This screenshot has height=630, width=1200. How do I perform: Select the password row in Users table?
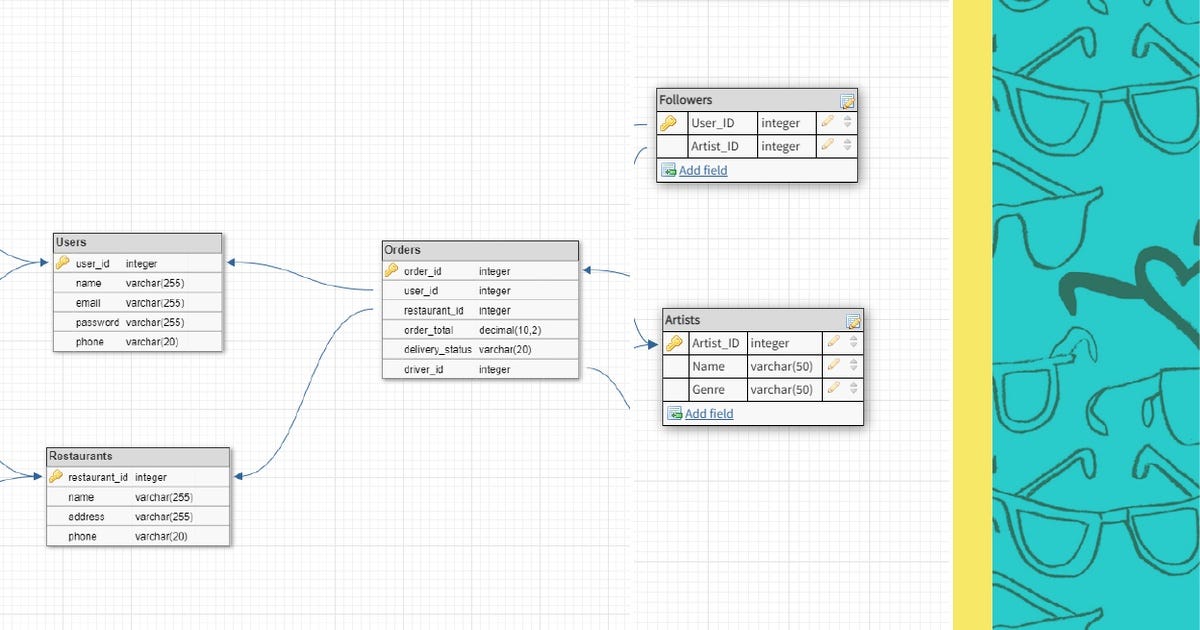pyautogui.click(x=138, y=322)
